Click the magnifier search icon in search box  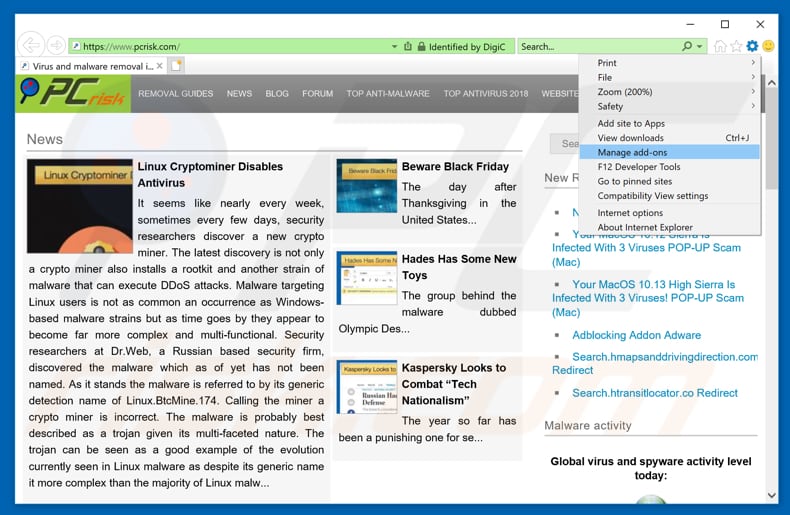687,46
